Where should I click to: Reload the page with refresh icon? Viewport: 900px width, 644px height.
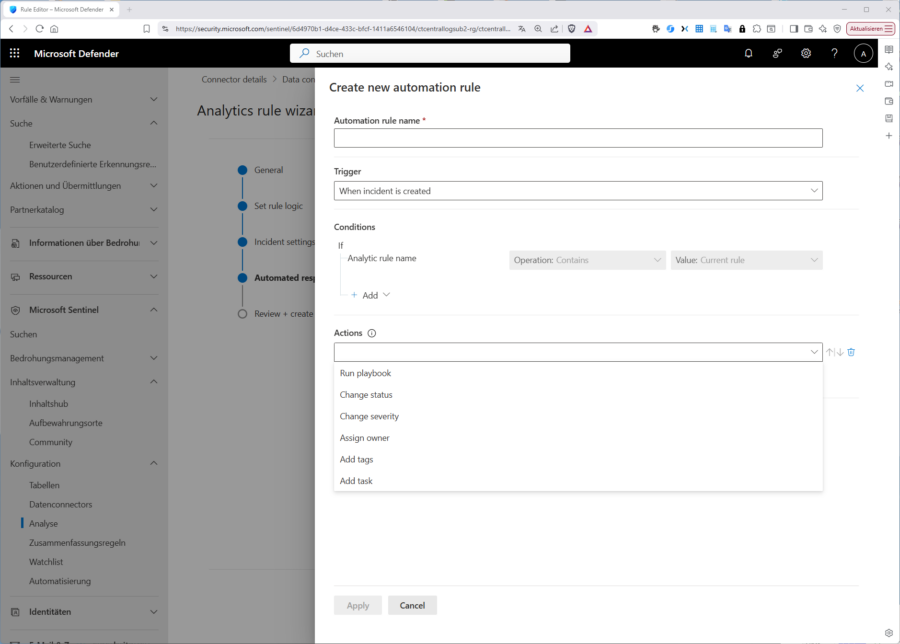pyautogui.click(x=37, y=29)
